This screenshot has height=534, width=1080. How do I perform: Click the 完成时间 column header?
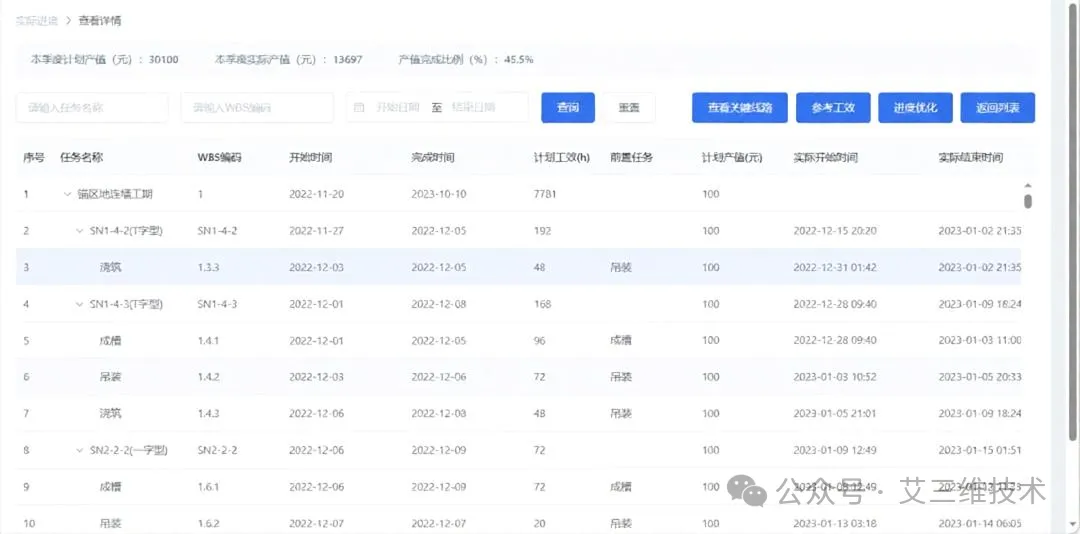tap(433, 158)
